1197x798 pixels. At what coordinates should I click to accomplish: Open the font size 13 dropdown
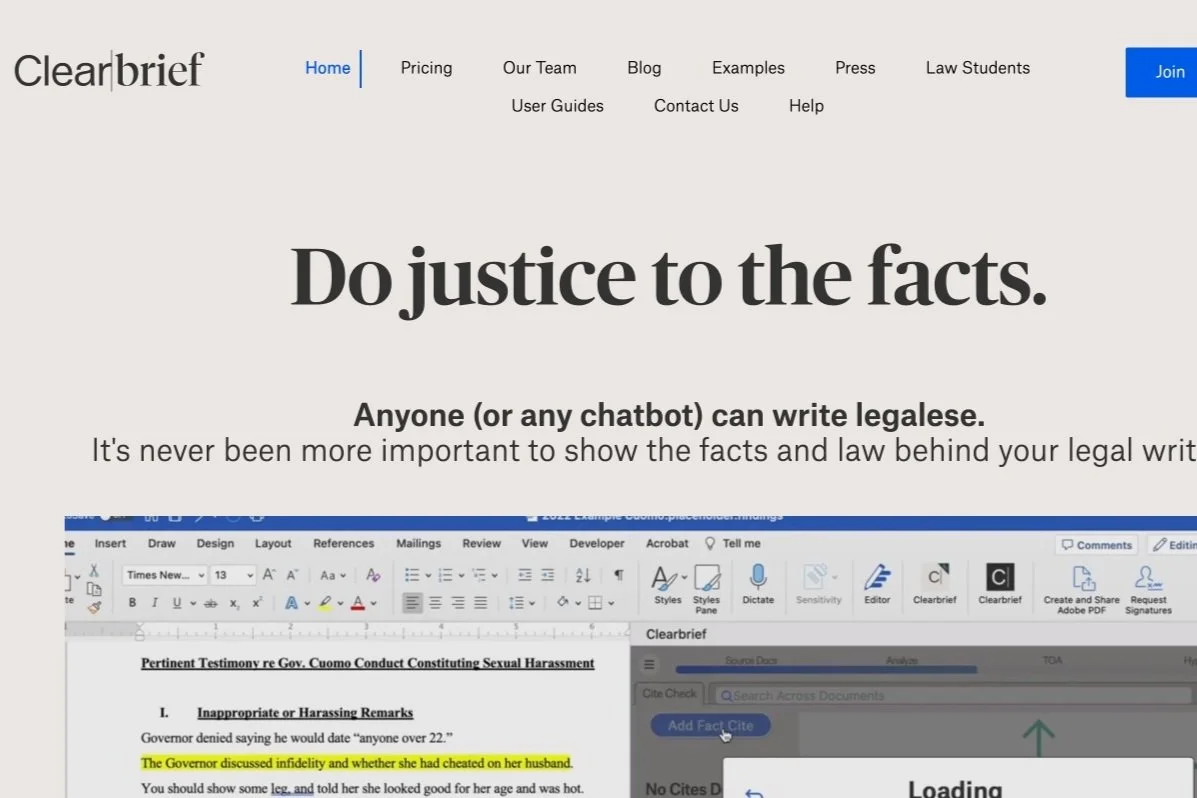point(233,575)
